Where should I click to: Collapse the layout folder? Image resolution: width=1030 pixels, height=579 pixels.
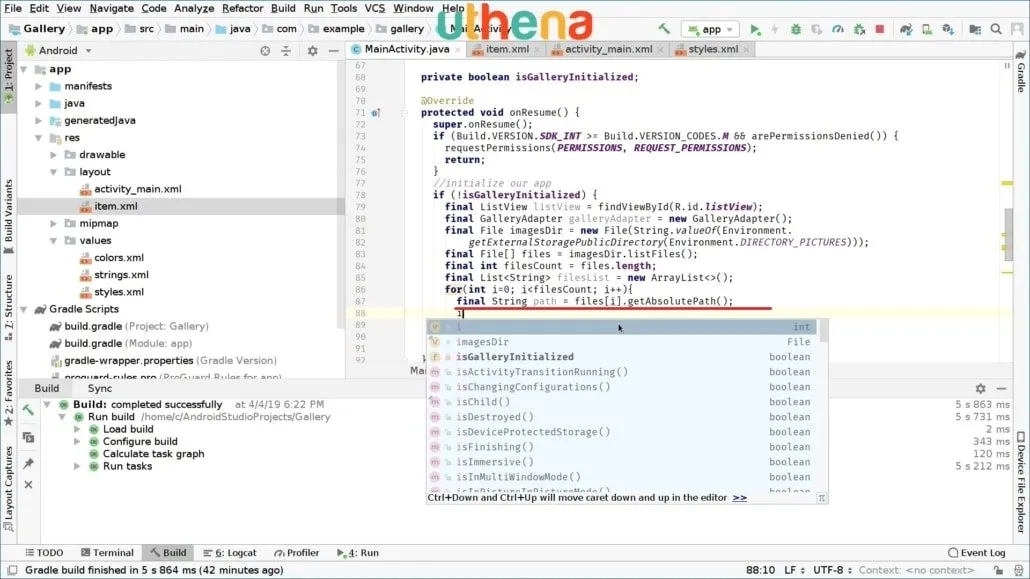[x=54, y=172]
